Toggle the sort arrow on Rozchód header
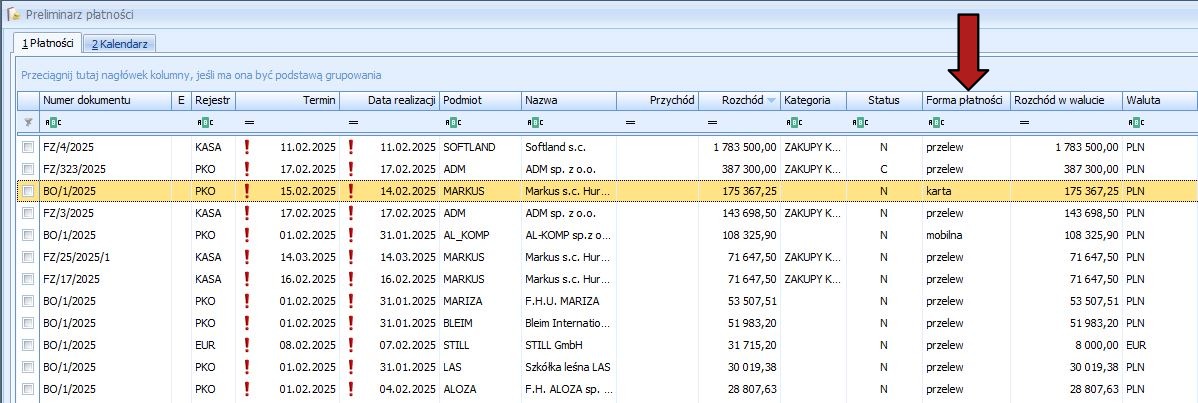 [x=771, y=101]
